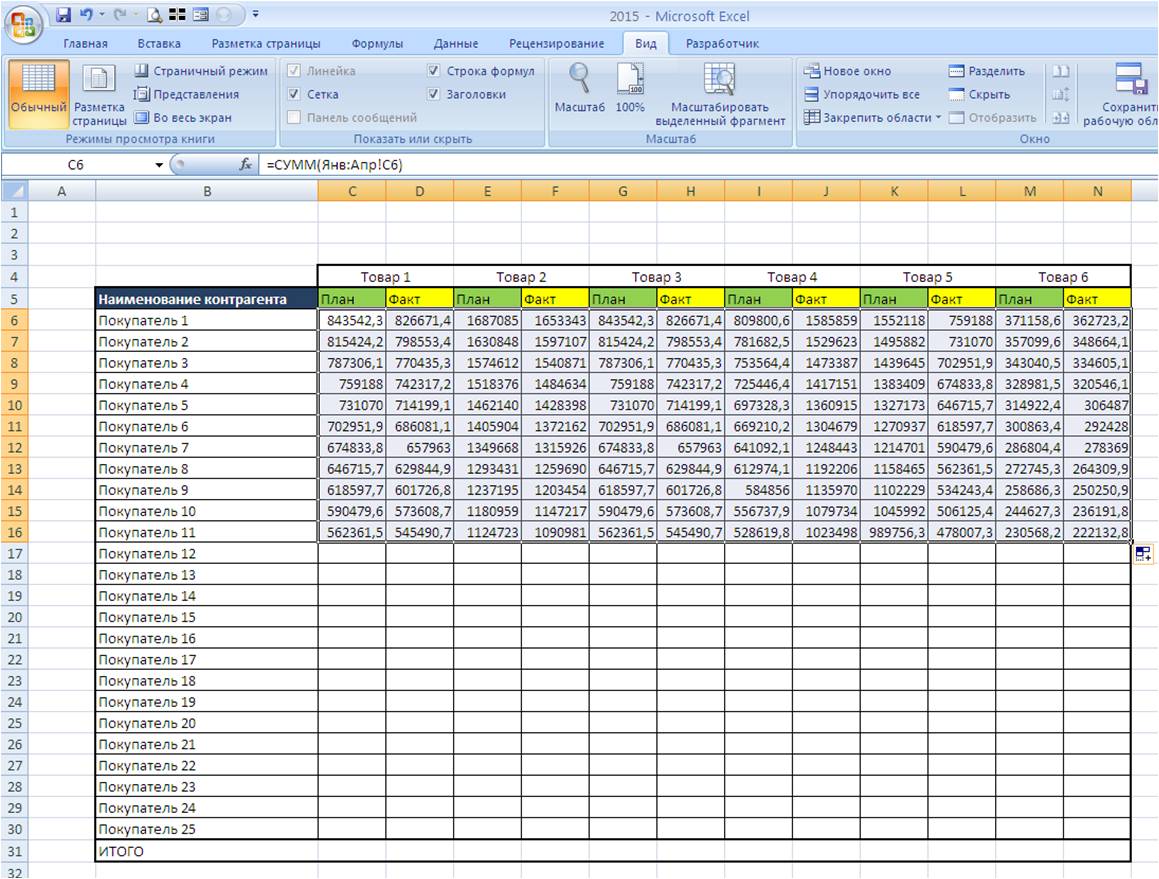Click the formula bar input field
The image size is (1159, 879).
700,165
